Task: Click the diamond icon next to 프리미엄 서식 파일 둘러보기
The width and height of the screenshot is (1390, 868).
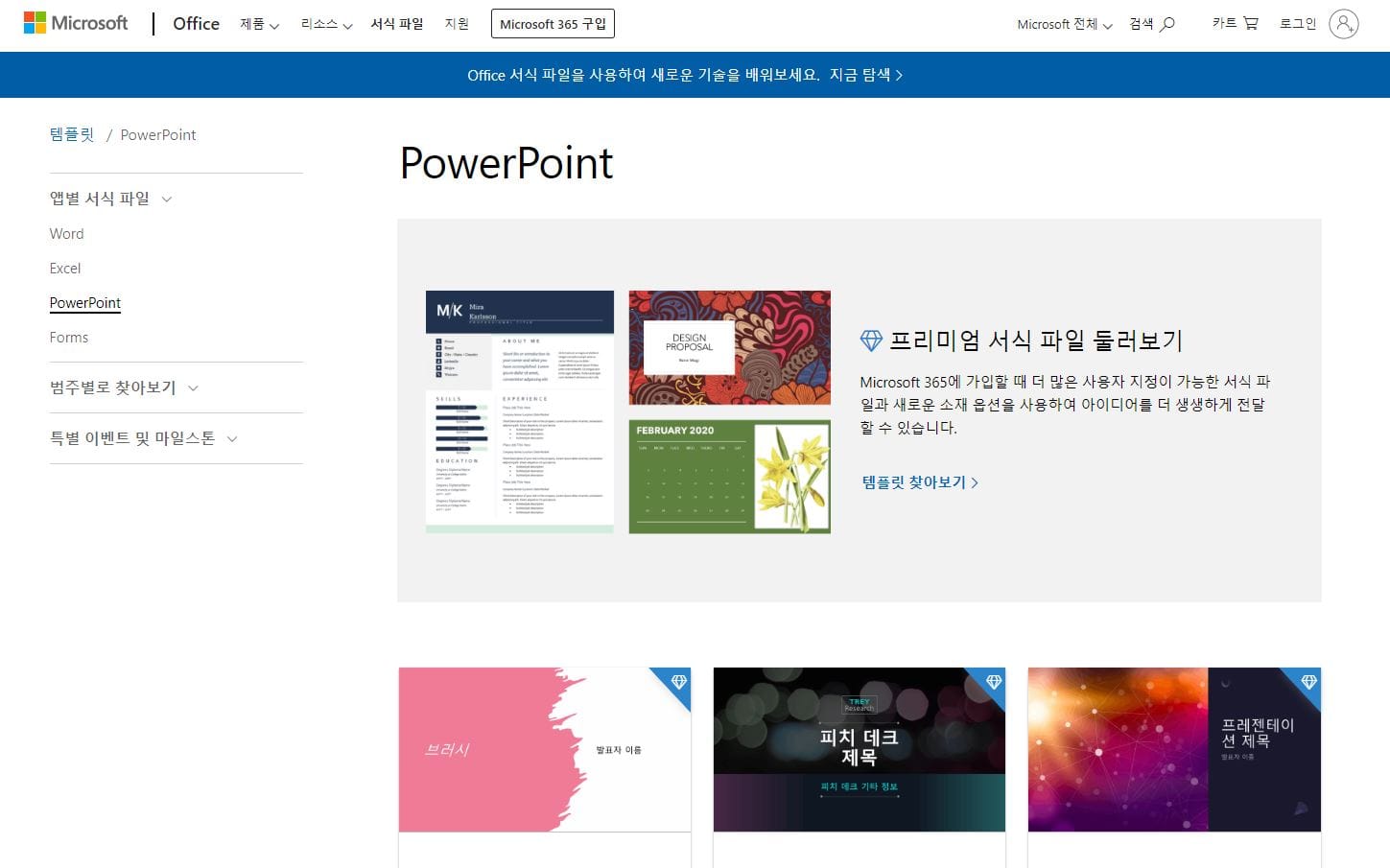Action: (x=870, y=340)
